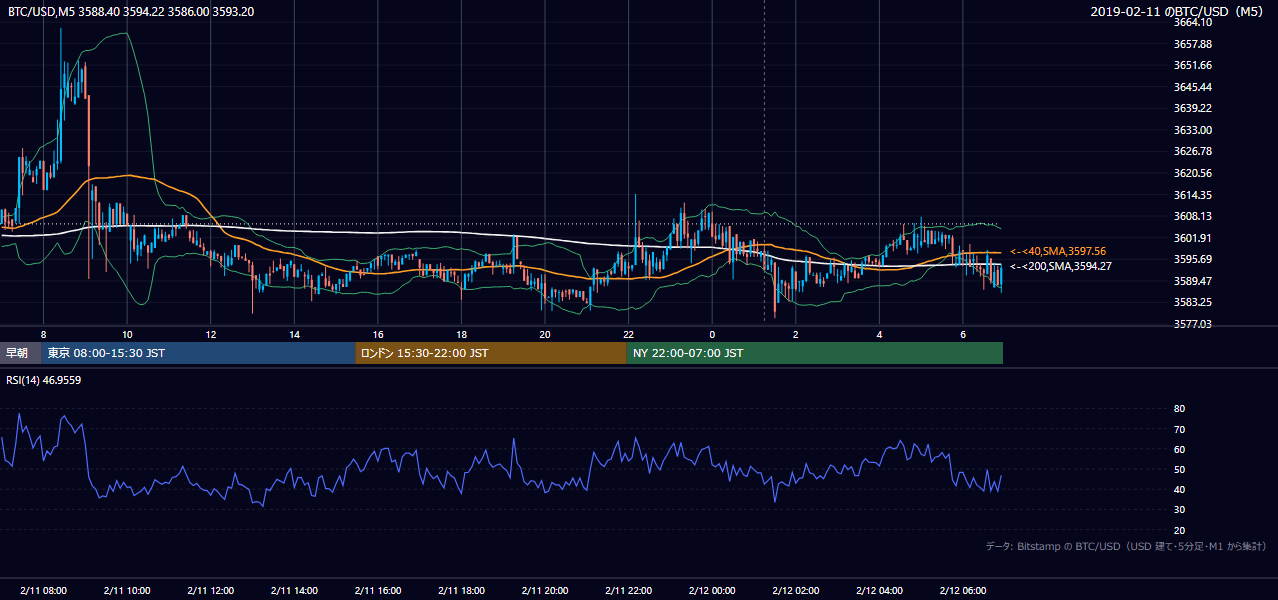
Task: Click price axis value 3620.56
Action: tap(1192, 173)
